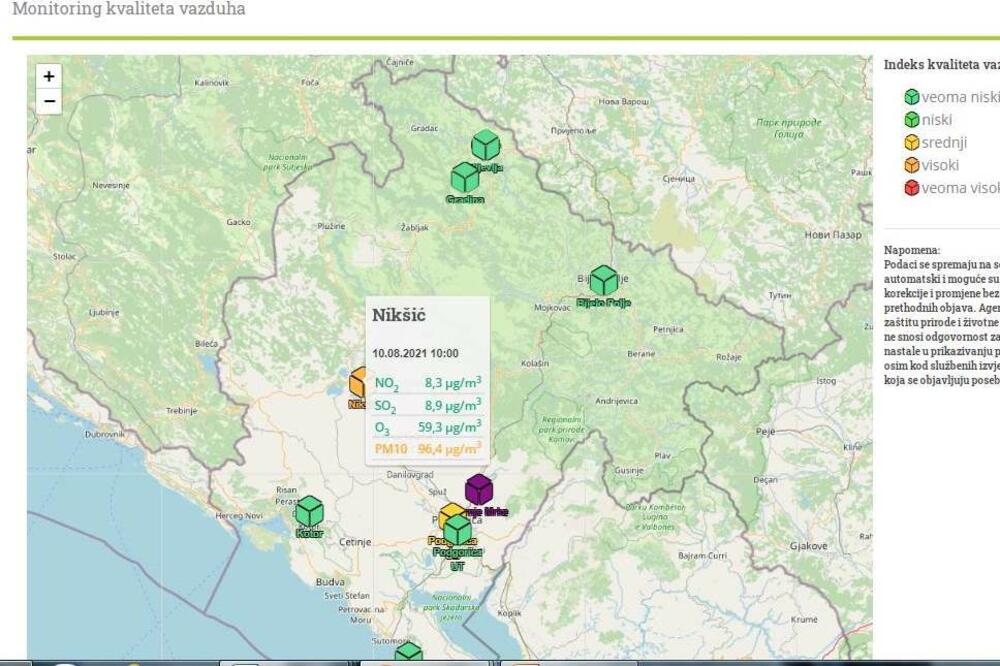Click the orange Nikšić station marker
Viewport: 1000px width, 666px height.
[x=355, y=383]
